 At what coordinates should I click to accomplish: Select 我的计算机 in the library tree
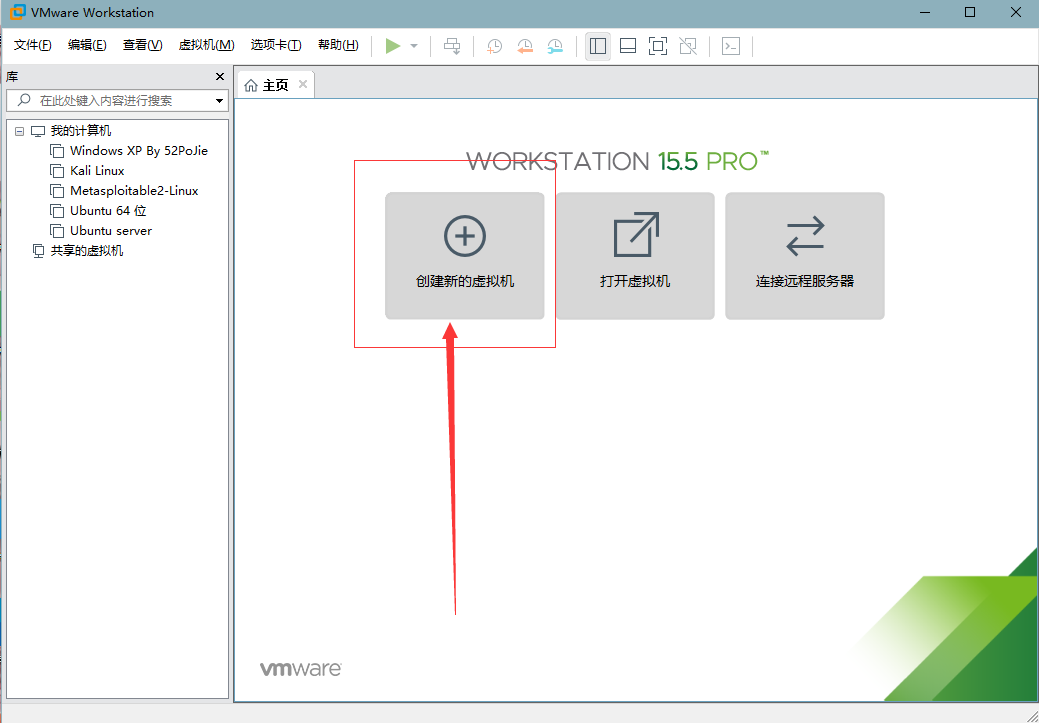pyautogui.click(x=81, y=131)
